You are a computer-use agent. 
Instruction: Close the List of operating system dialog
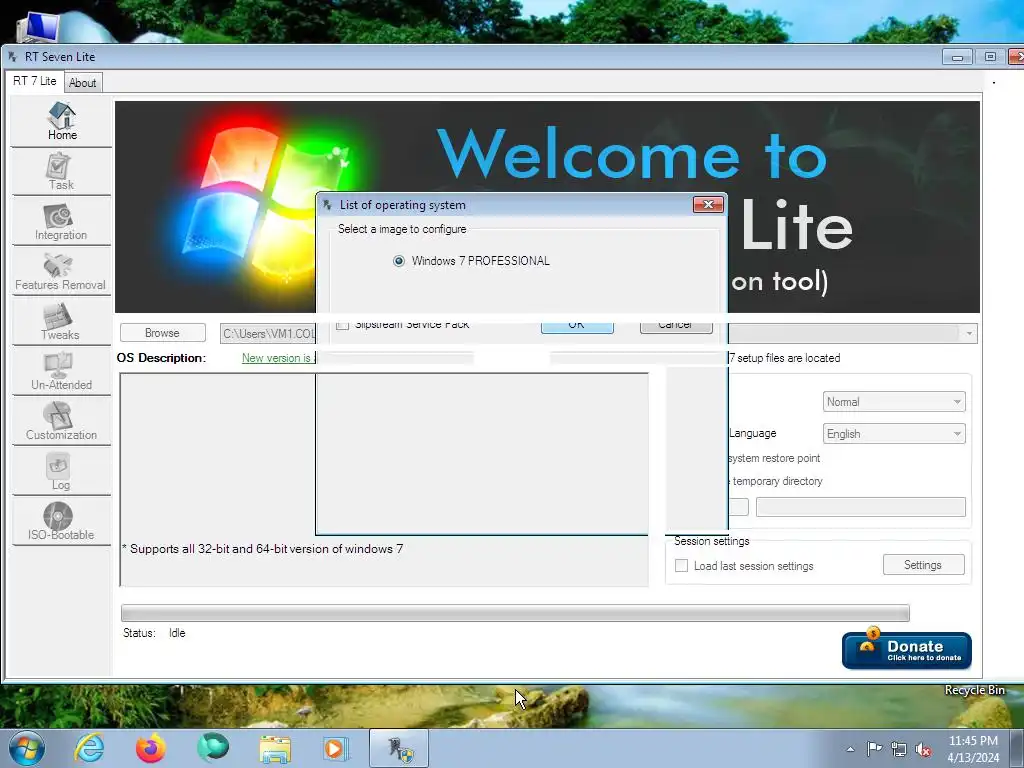pyautogui.click(x=709, y=204)
